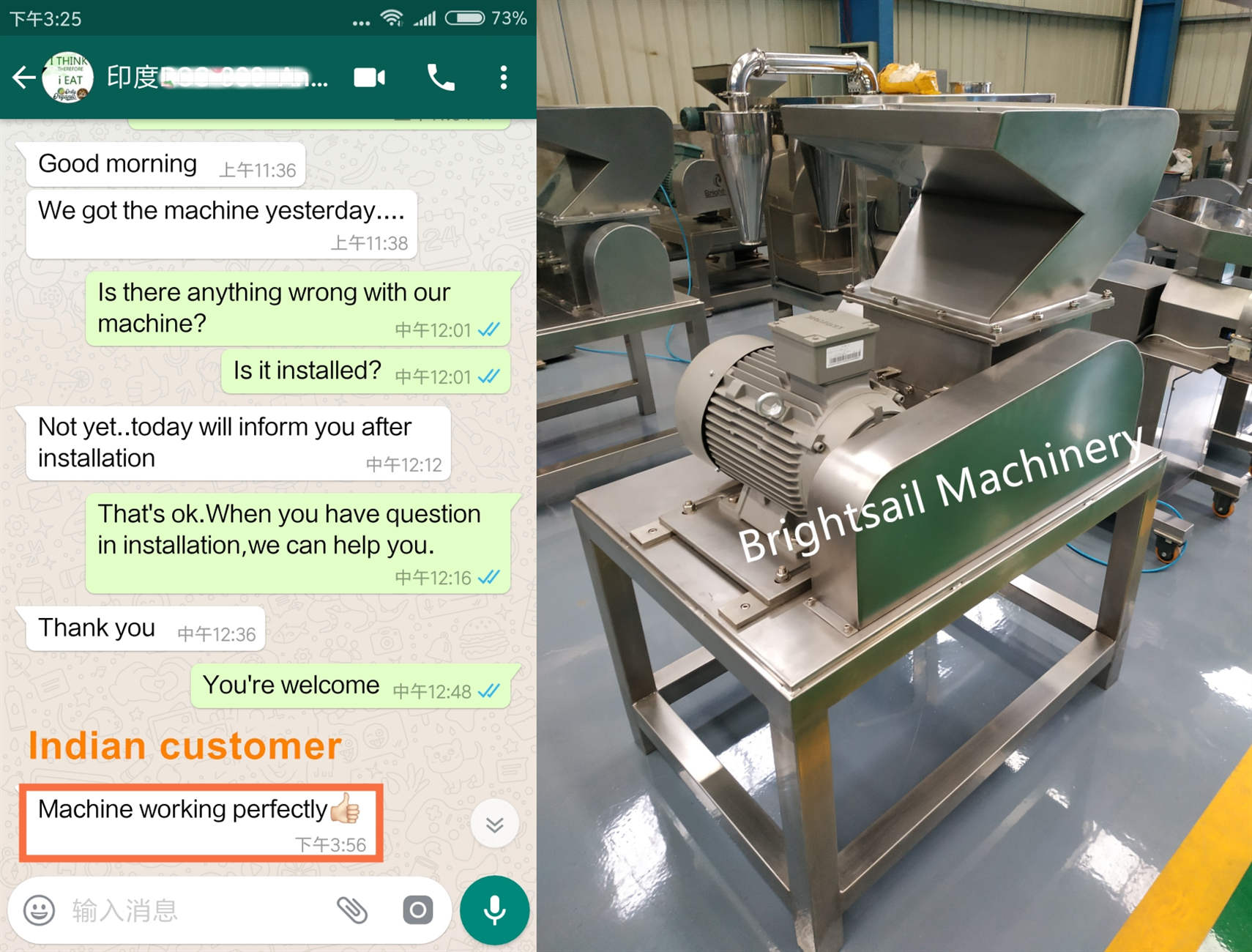1252x952 pixels.
Task: Open emoji picker in message bar
Action: (x=40, y=910)
